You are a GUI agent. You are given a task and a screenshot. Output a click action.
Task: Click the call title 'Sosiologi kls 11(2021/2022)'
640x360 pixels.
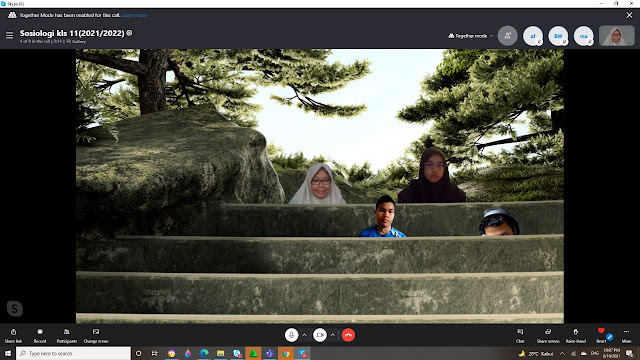click(72, 33)
